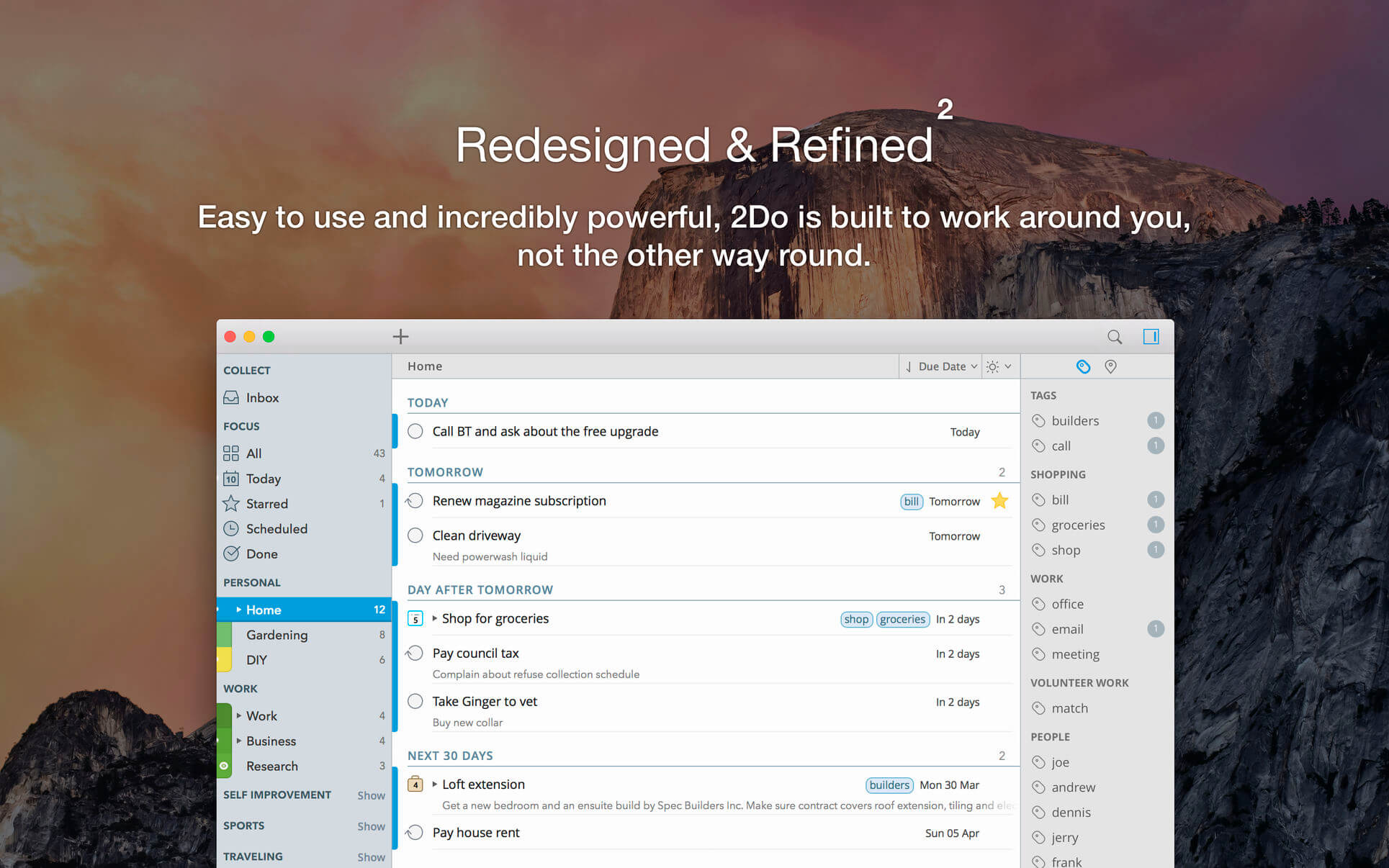
Task: Mark 'Call BT and ask about the free upgrade' complete
Action: pos(415,431)
